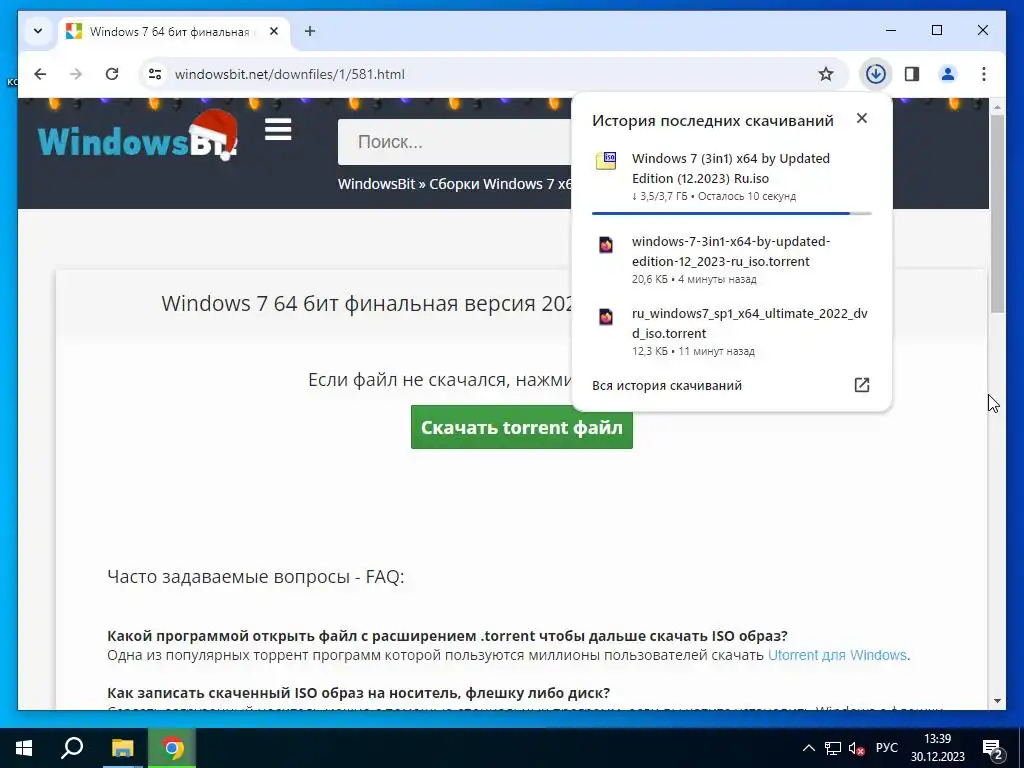Click the ISO file icon in downloads
Screen dimensions: 1024x768
pyautogui.click(x=606, y=161)
